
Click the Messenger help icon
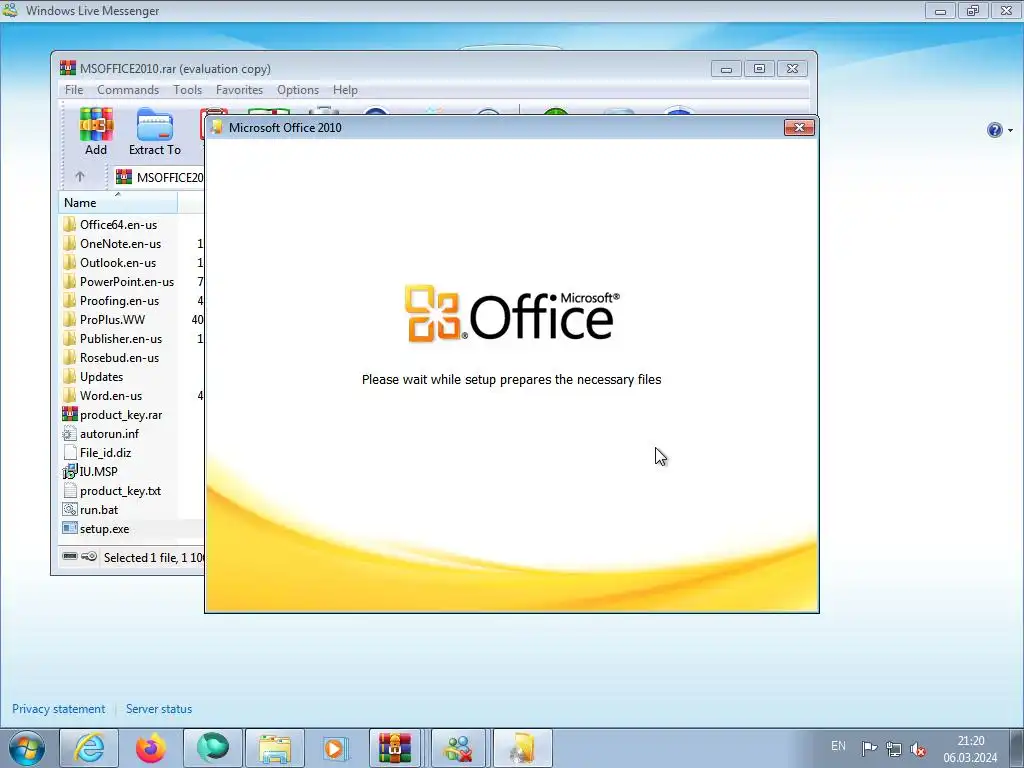994,130
